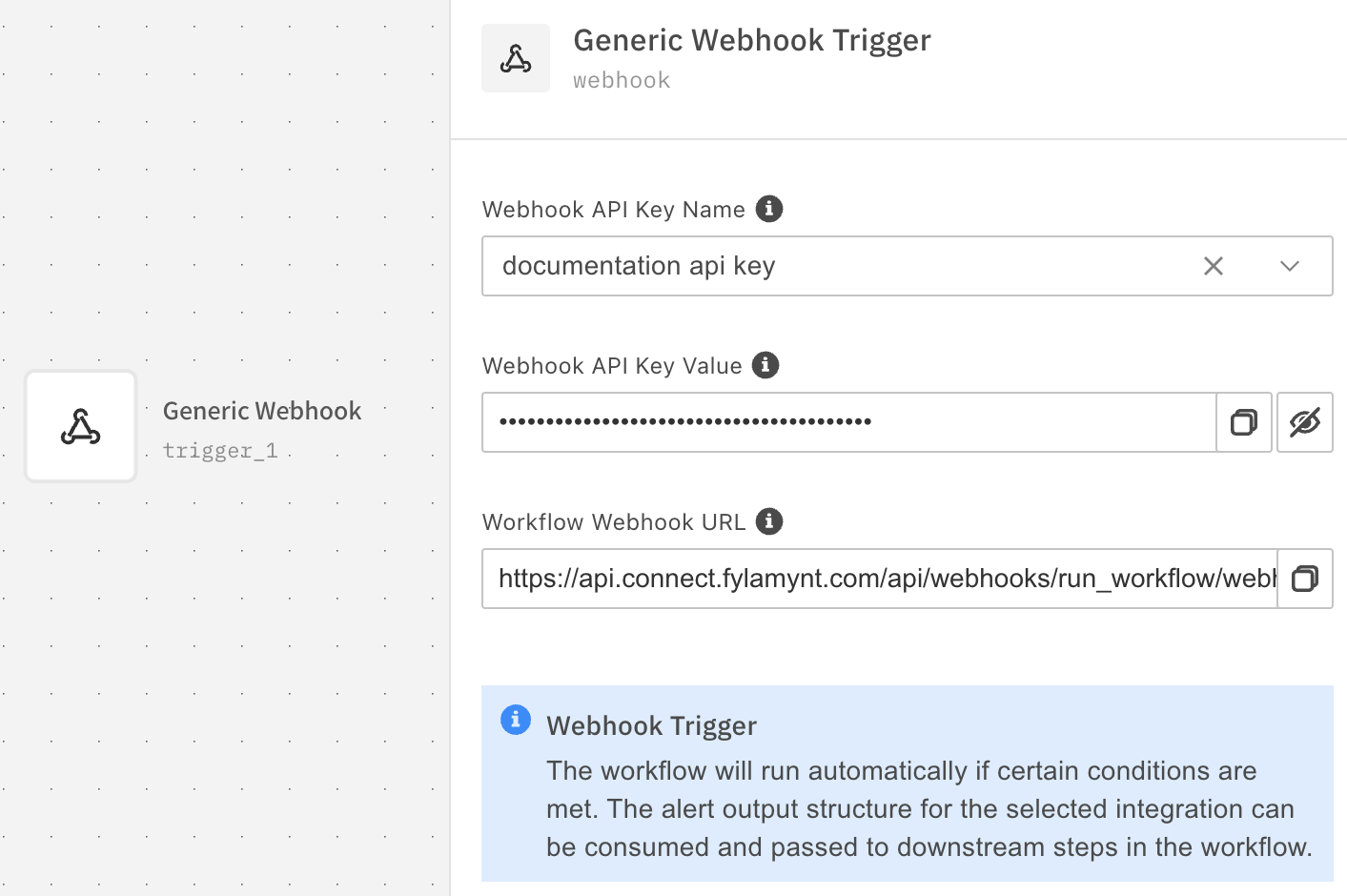Click info icon beside Webhook API Key Name

(769, 209)
